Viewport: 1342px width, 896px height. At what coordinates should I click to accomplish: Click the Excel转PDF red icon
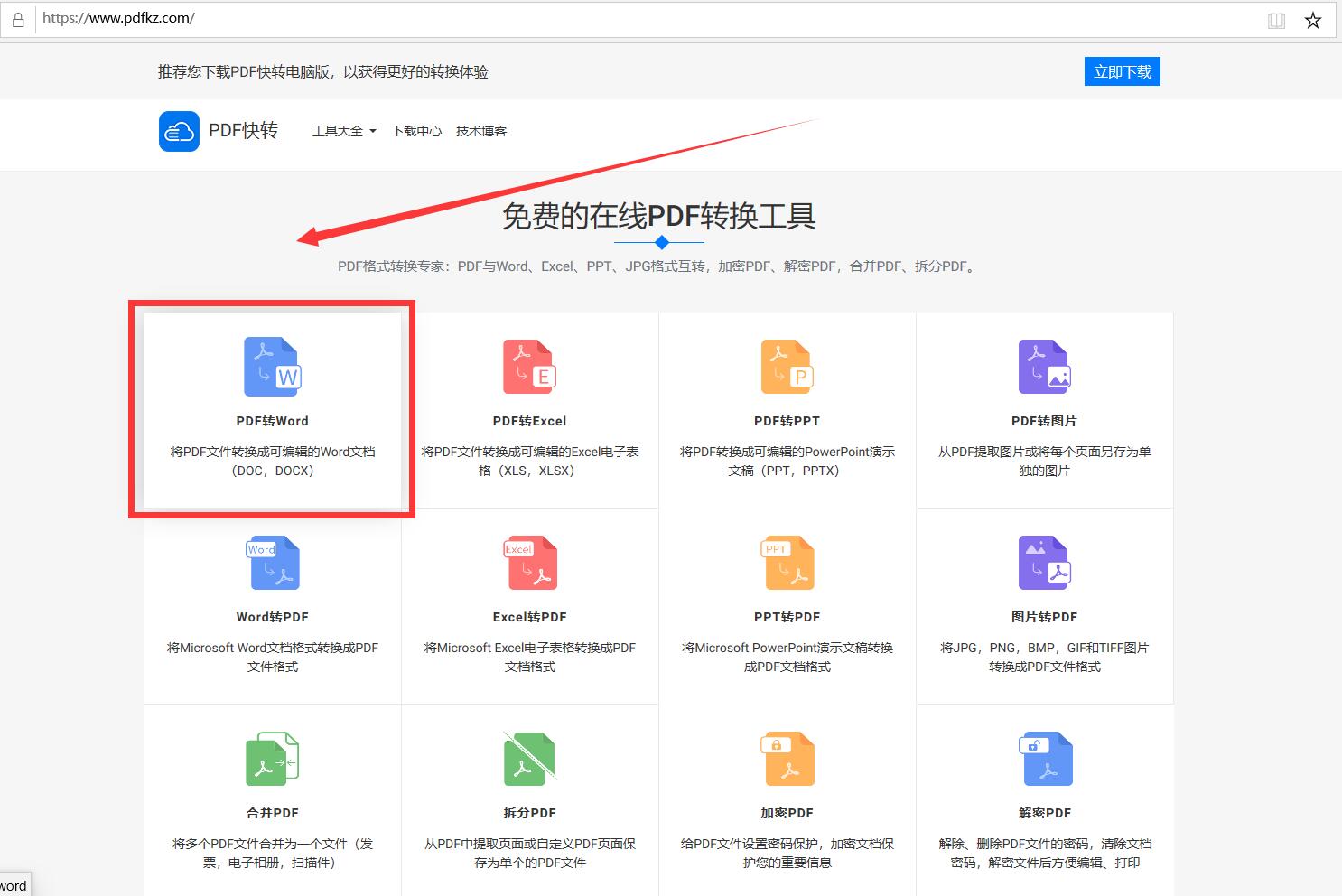(529, 563)
